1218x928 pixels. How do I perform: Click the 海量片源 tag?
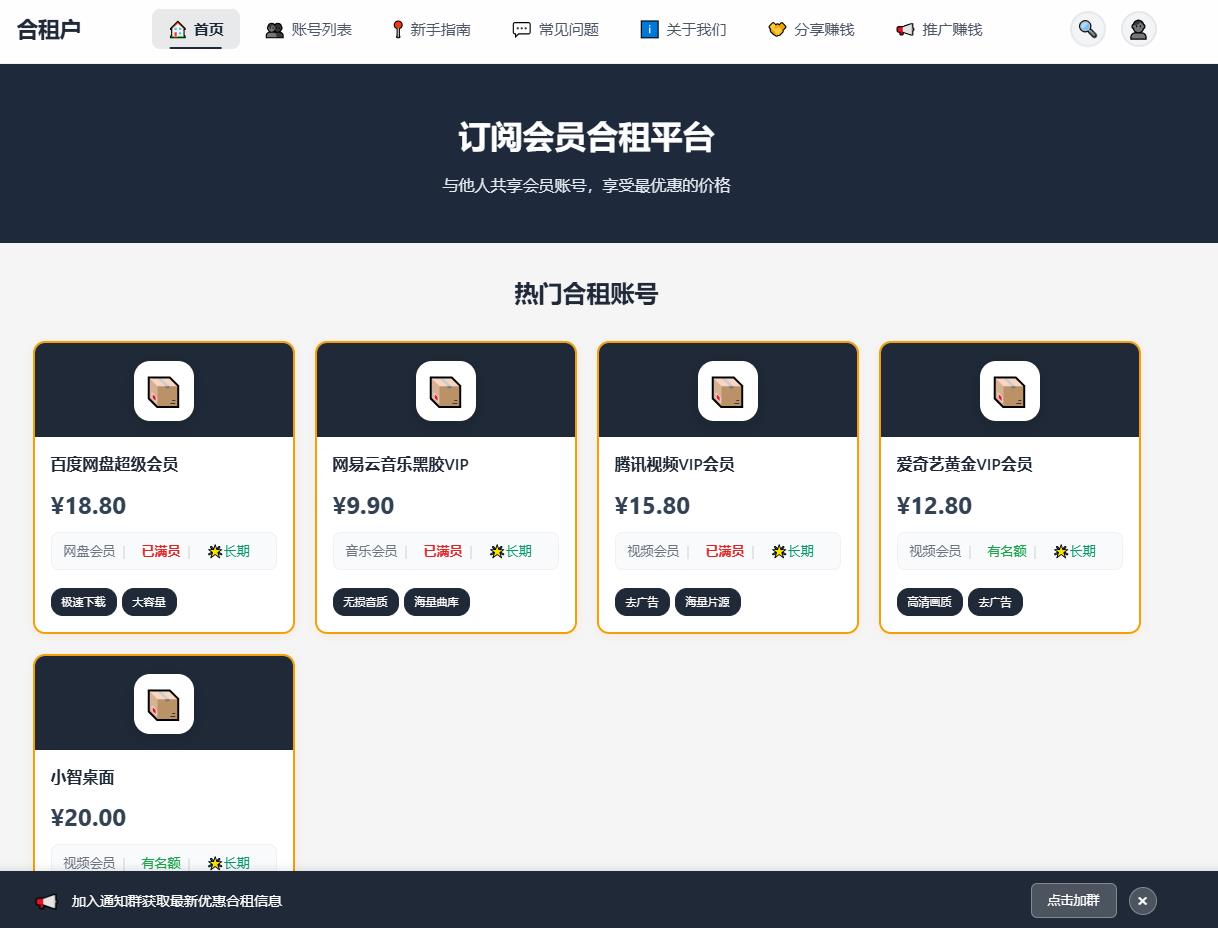tap(708, 602)
